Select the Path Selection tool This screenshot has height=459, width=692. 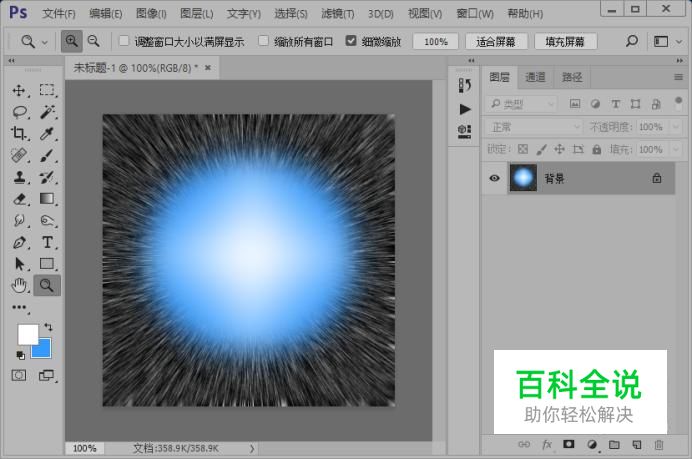click(19, 264)
